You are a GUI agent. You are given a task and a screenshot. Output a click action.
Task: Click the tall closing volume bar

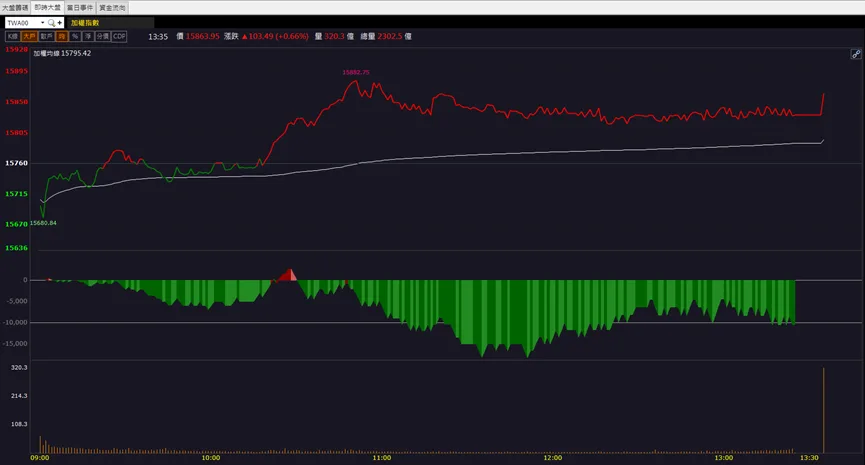824,410
